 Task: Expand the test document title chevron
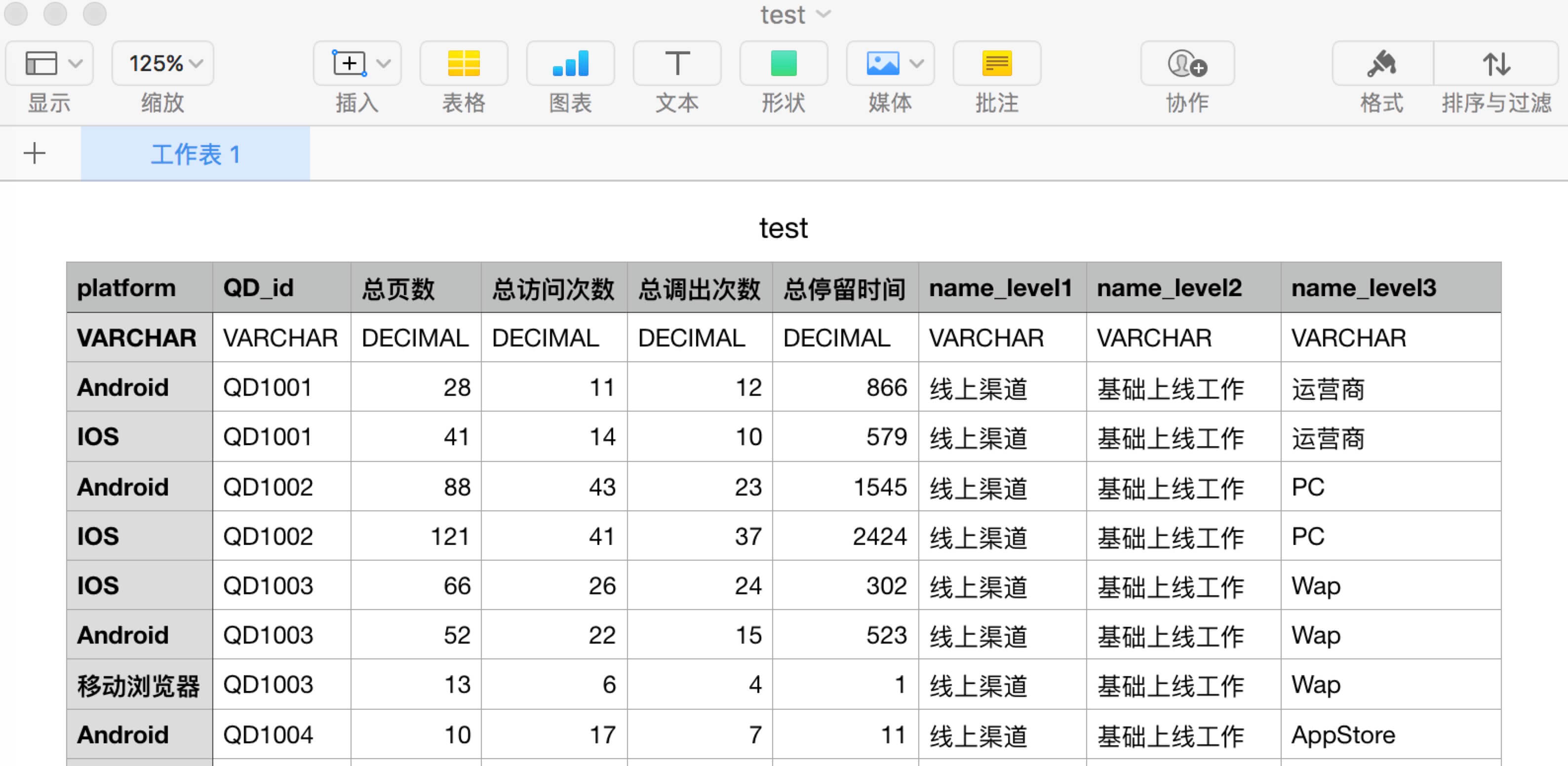[x=823, y=14]
